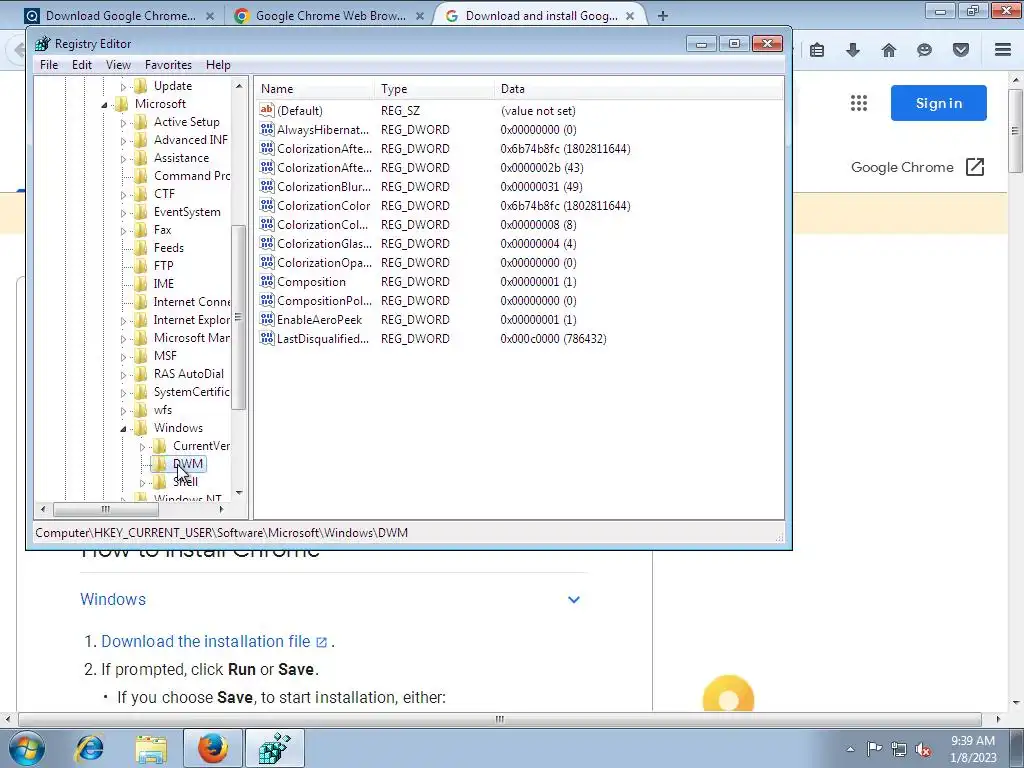Expand the Shell tree node
Image resolution: width=1024 pixels, height=768 pixels.
pyautogui.click(x=142, y=483)
